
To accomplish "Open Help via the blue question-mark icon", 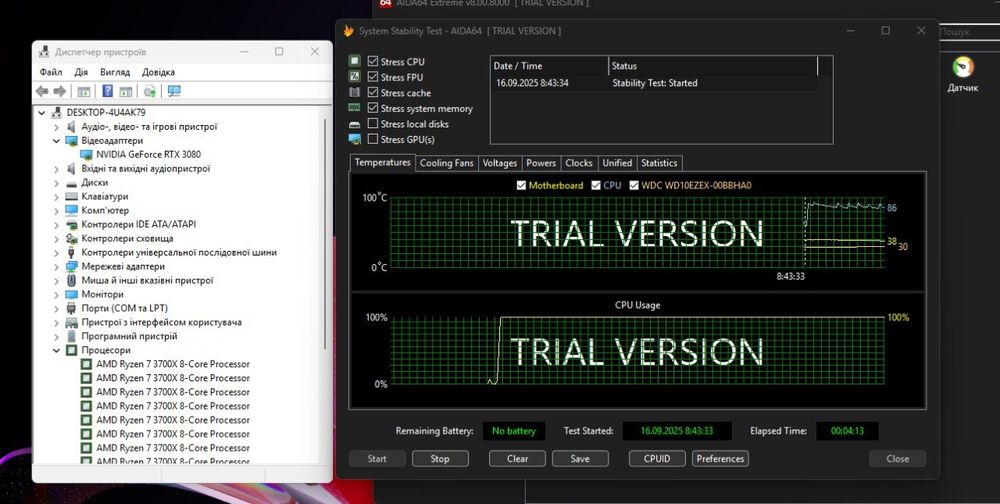I will click(x=108, y=91).
